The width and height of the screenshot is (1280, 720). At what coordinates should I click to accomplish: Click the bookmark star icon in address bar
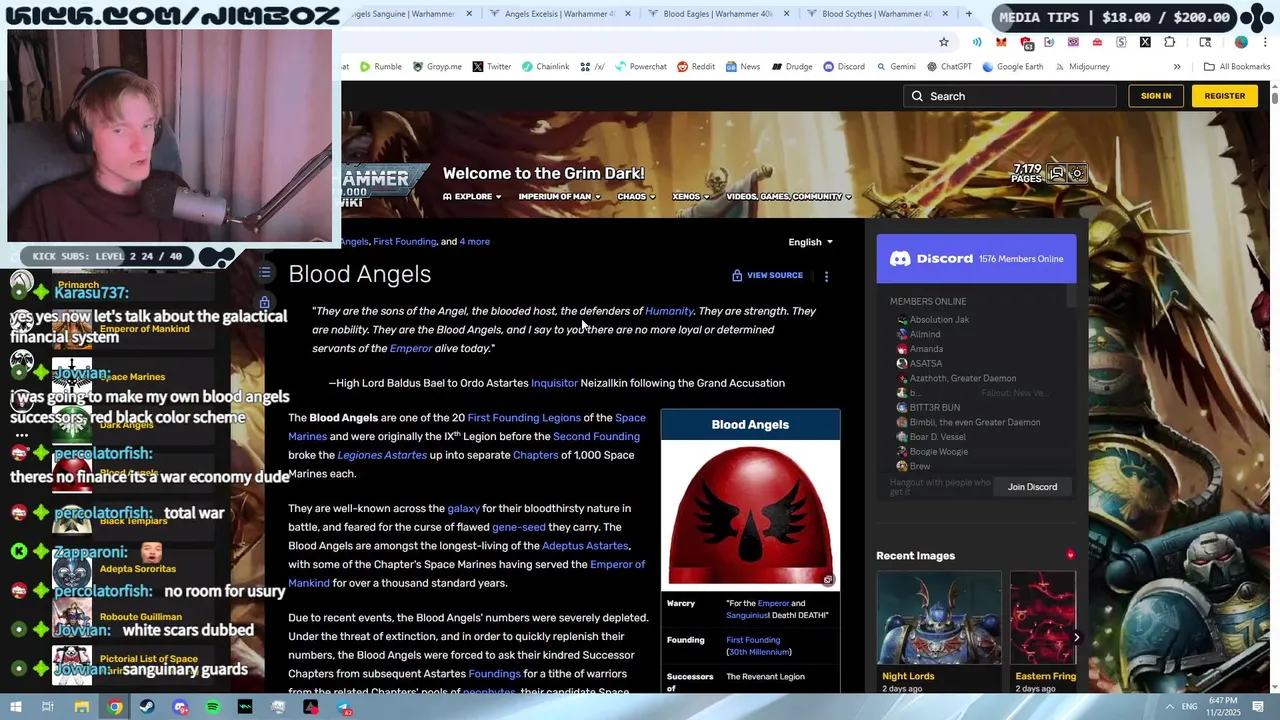tap(943, 42)
